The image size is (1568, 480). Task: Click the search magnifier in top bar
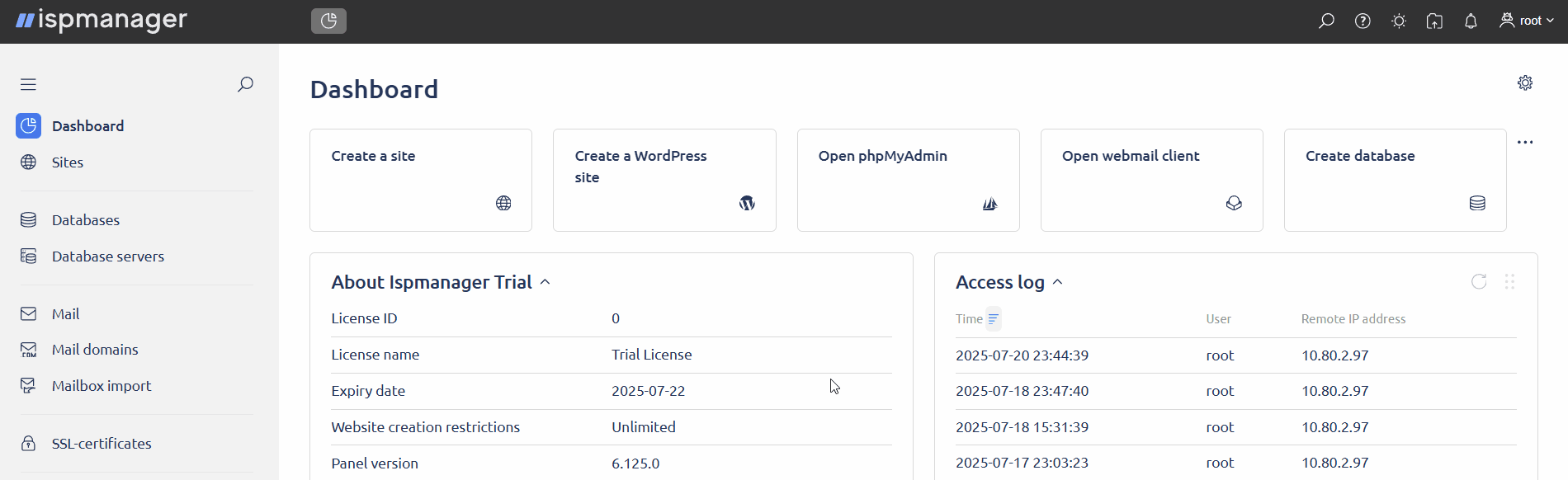click(1326, 21)
